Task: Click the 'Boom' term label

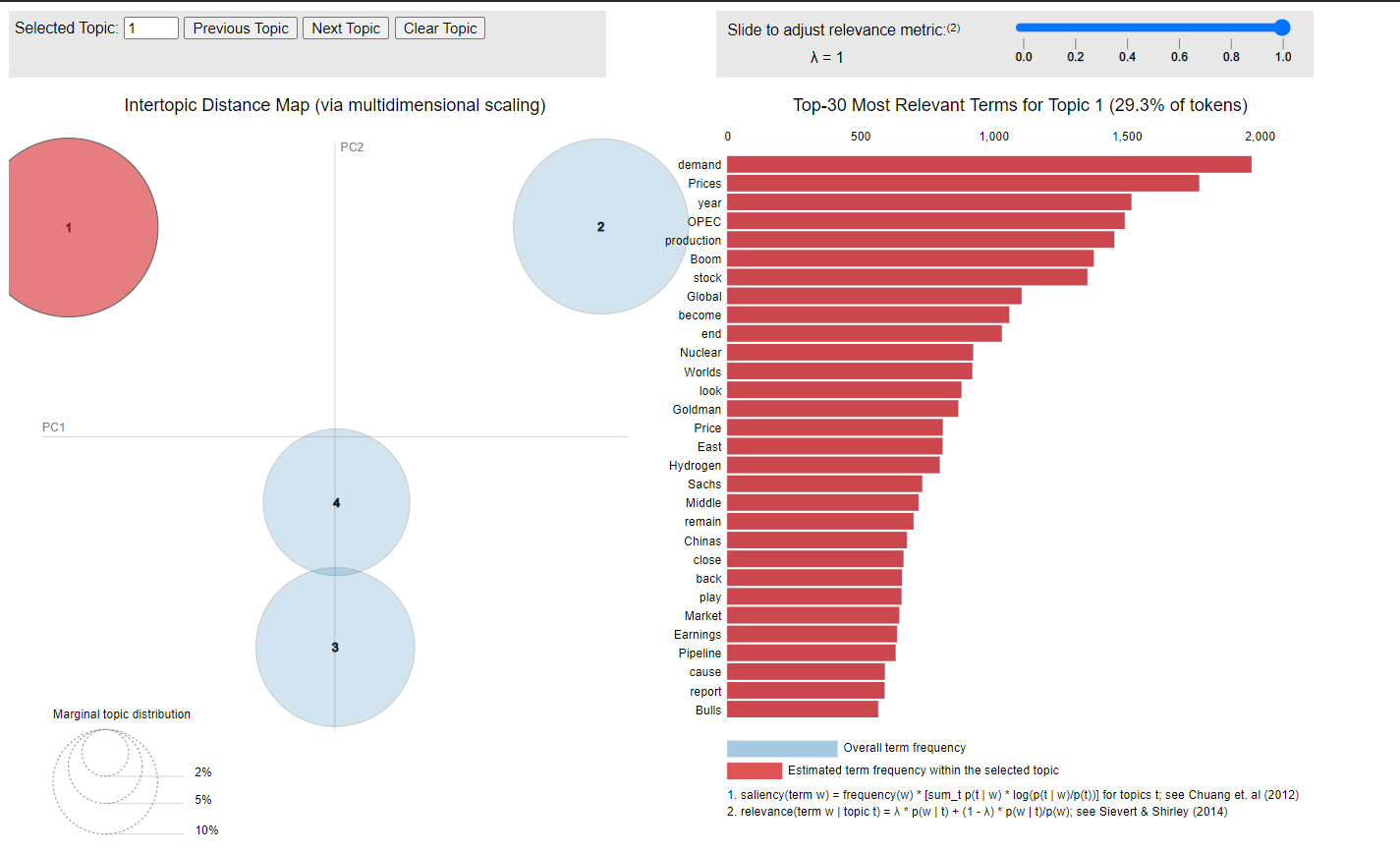Action: click(705, 259)
